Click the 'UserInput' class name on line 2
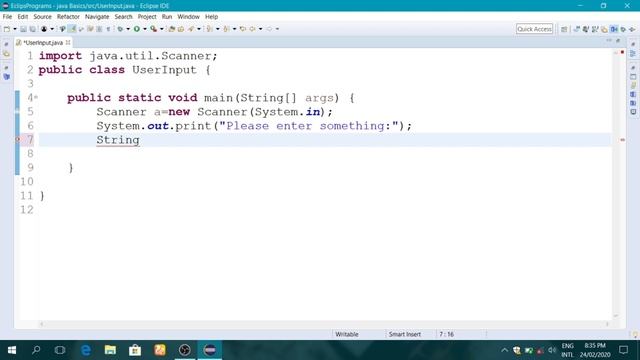The image size is (640, 360). (164, 70)
